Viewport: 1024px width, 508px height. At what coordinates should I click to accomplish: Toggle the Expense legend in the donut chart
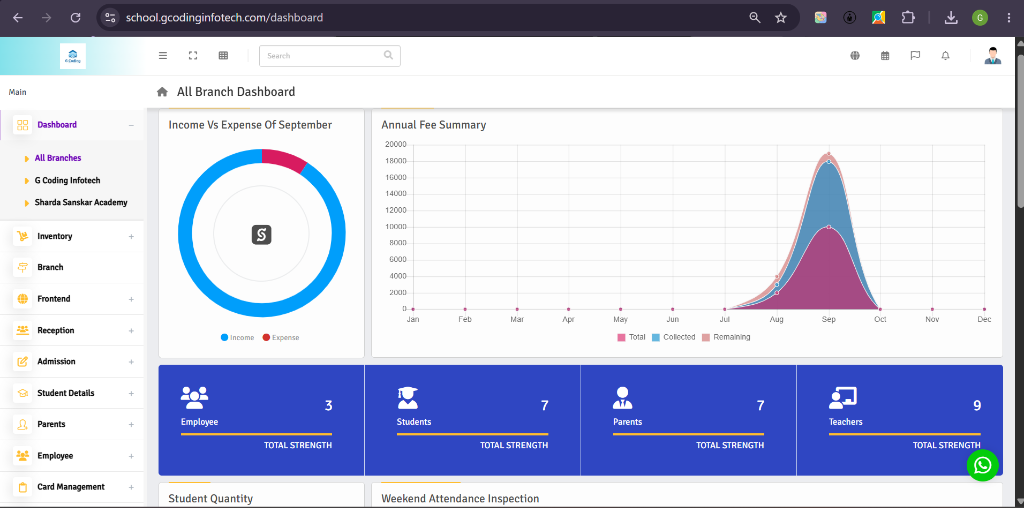tap(281, 338)
